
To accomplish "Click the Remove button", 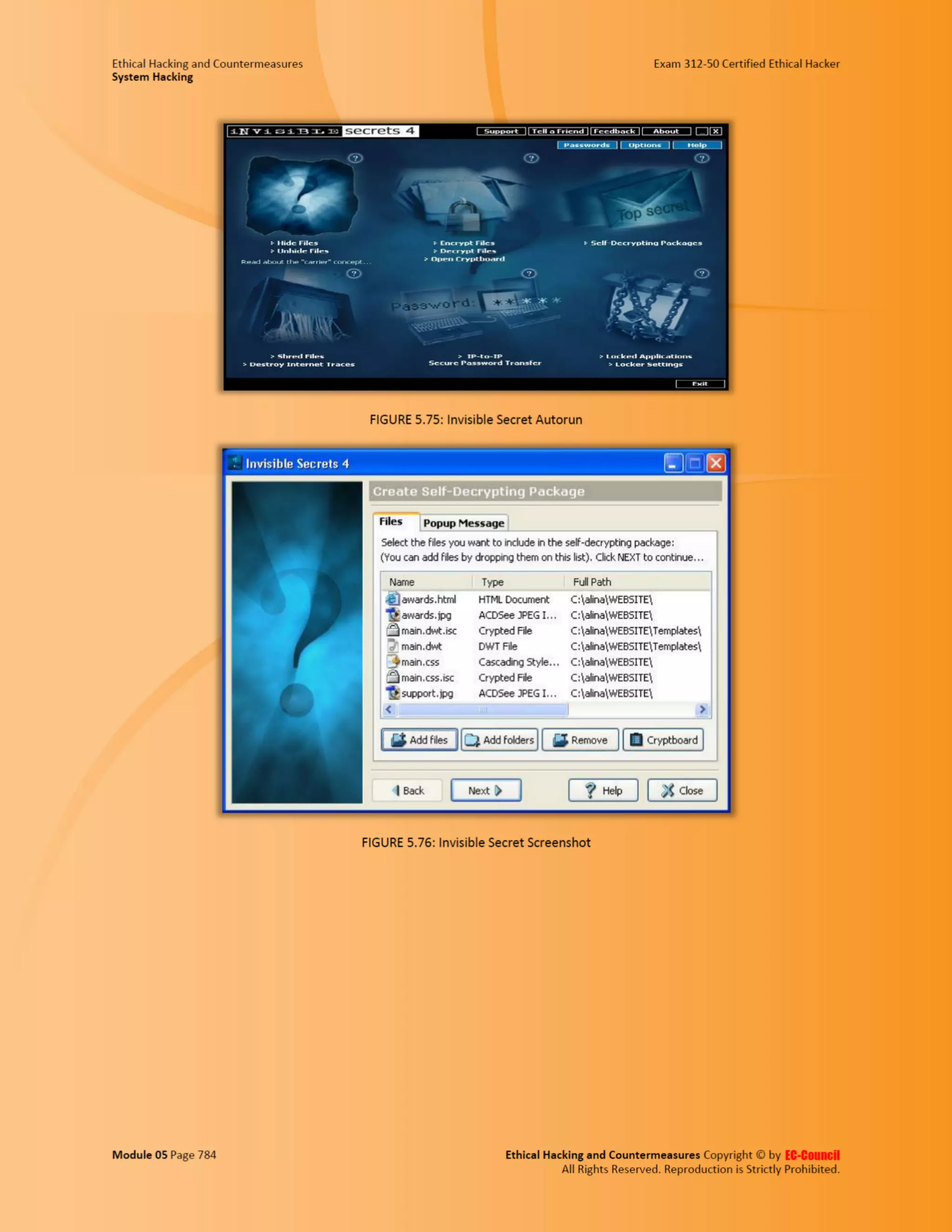I will point(580,740).
